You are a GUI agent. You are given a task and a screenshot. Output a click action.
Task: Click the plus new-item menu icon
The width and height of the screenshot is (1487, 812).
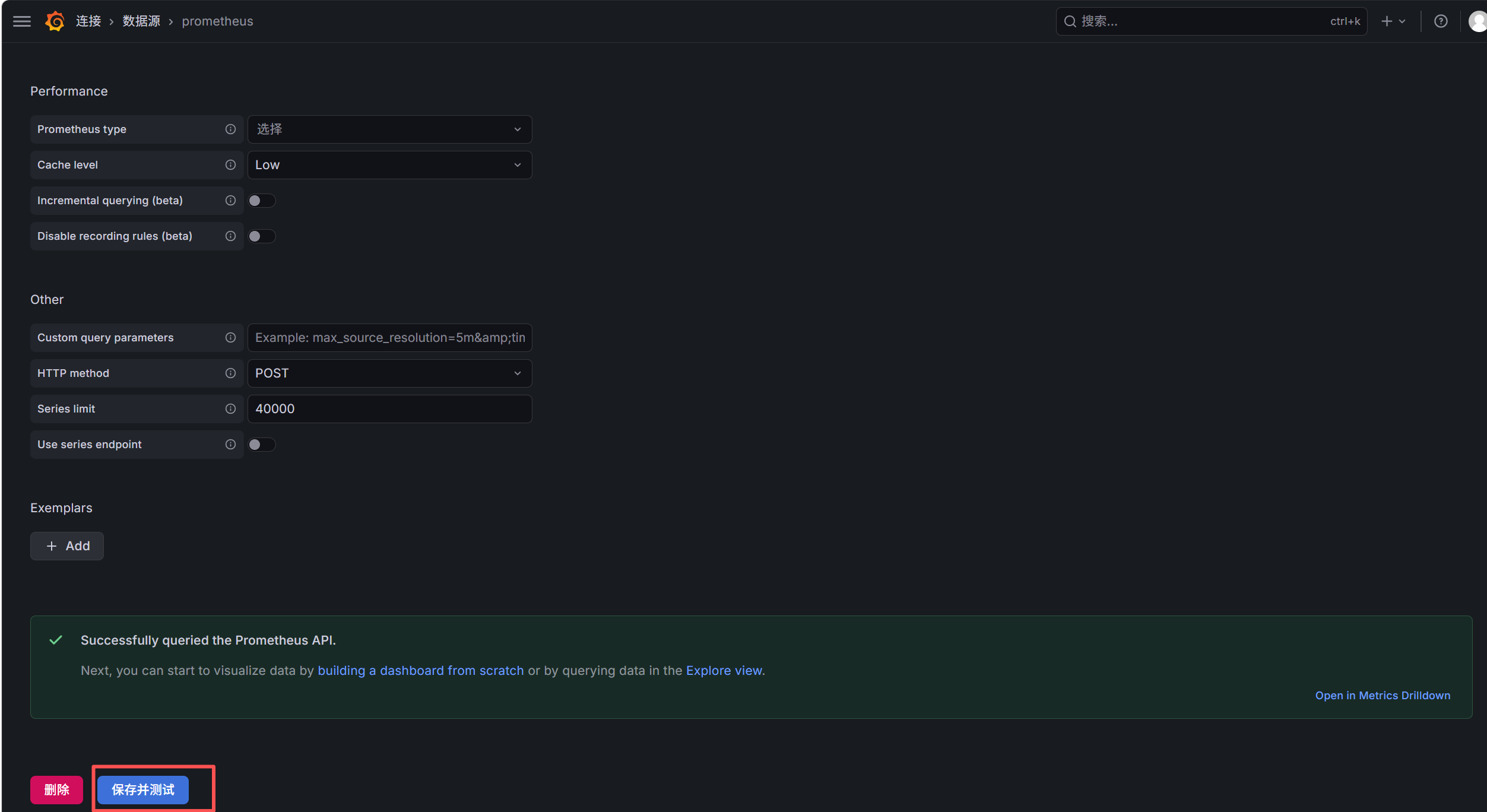(x=1393, y=21)
